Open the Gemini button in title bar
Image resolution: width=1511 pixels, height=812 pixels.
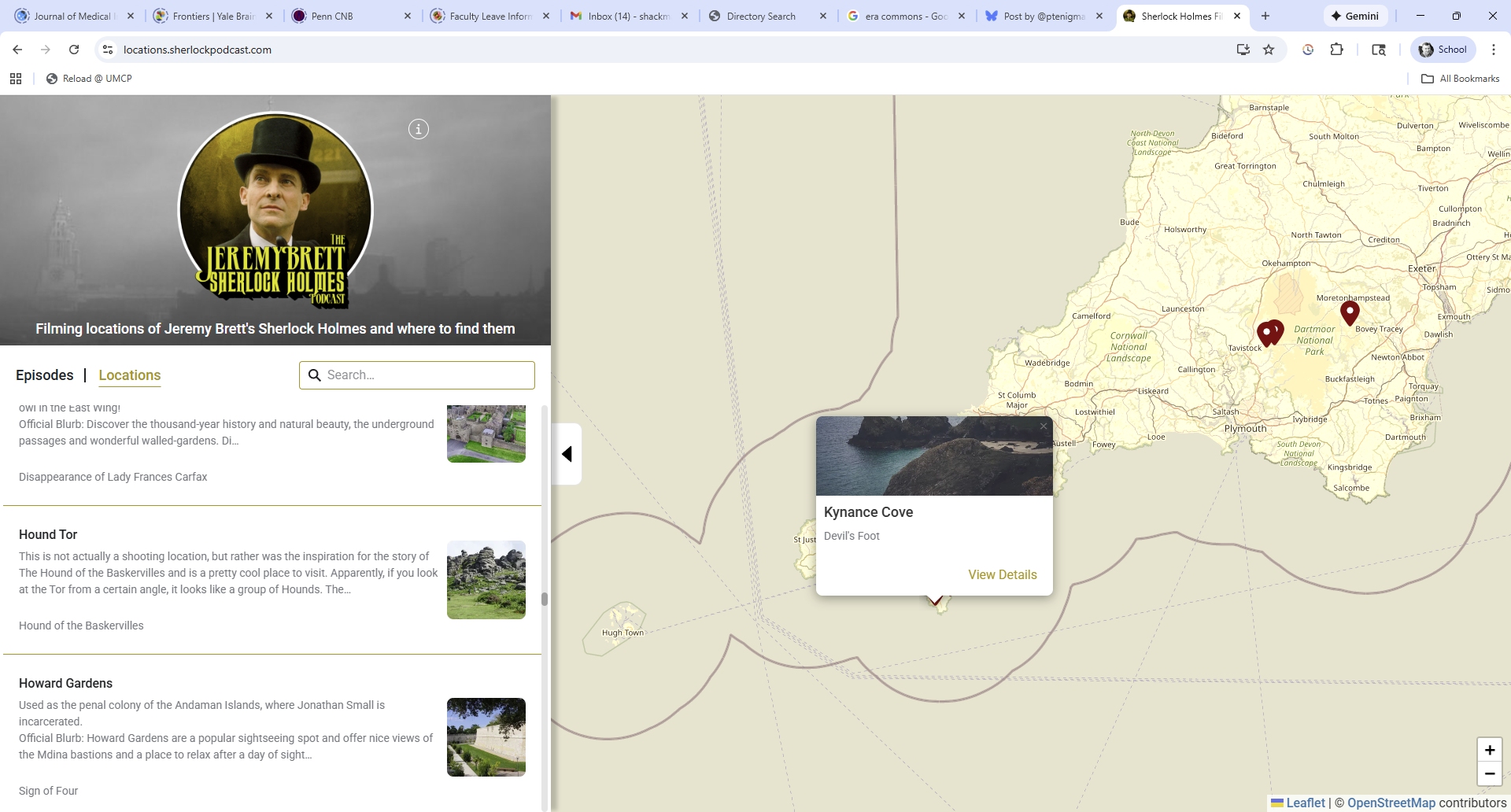point(1355,16)
